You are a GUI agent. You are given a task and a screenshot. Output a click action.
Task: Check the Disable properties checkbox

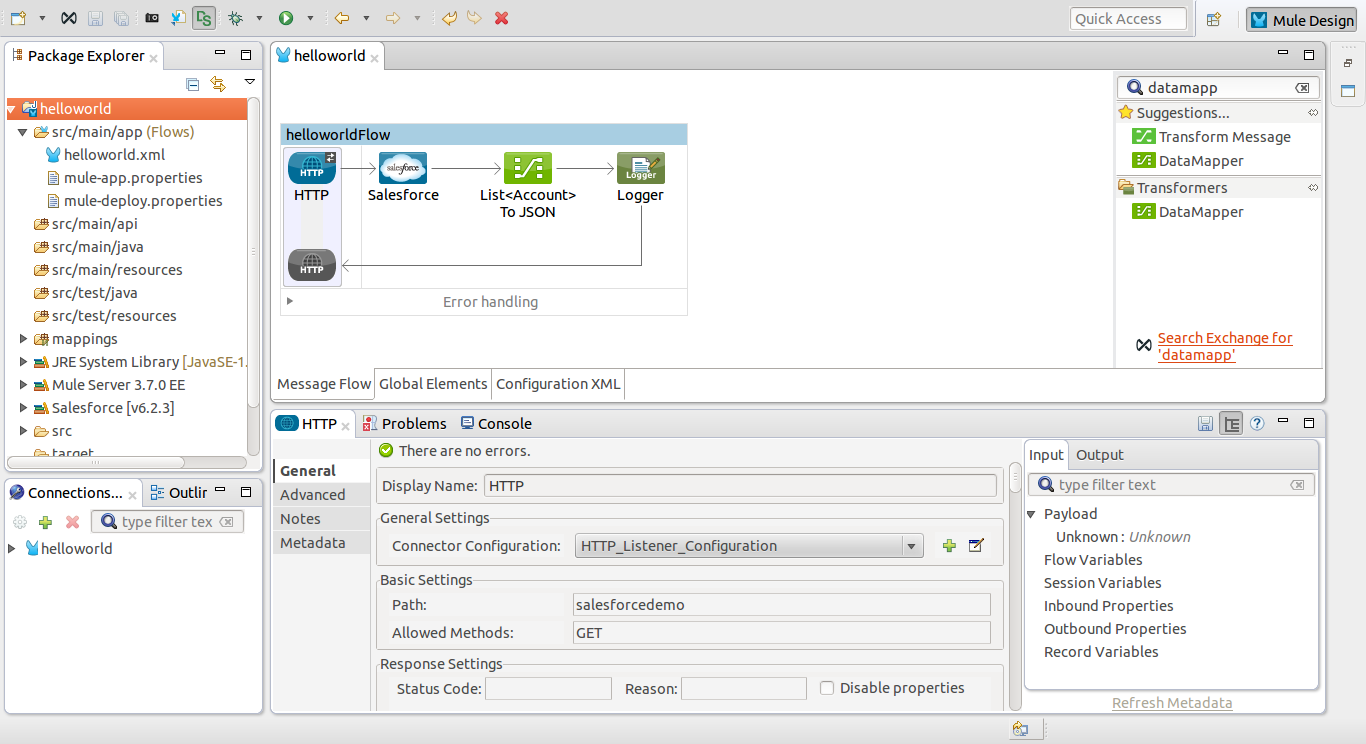827,688
